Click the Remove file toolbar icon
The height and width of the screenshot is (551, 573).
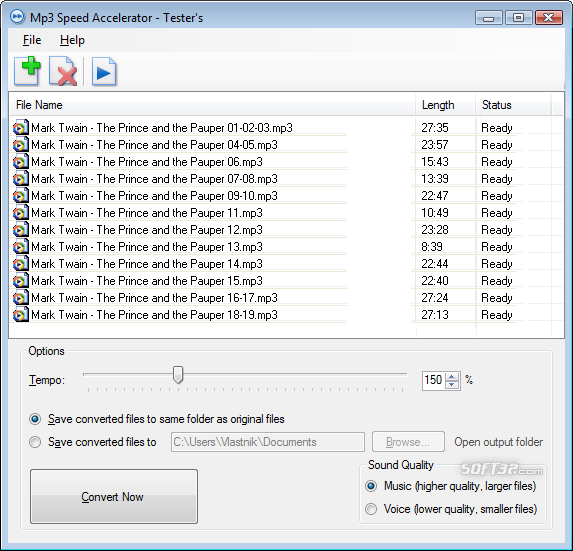click(63, 71)
